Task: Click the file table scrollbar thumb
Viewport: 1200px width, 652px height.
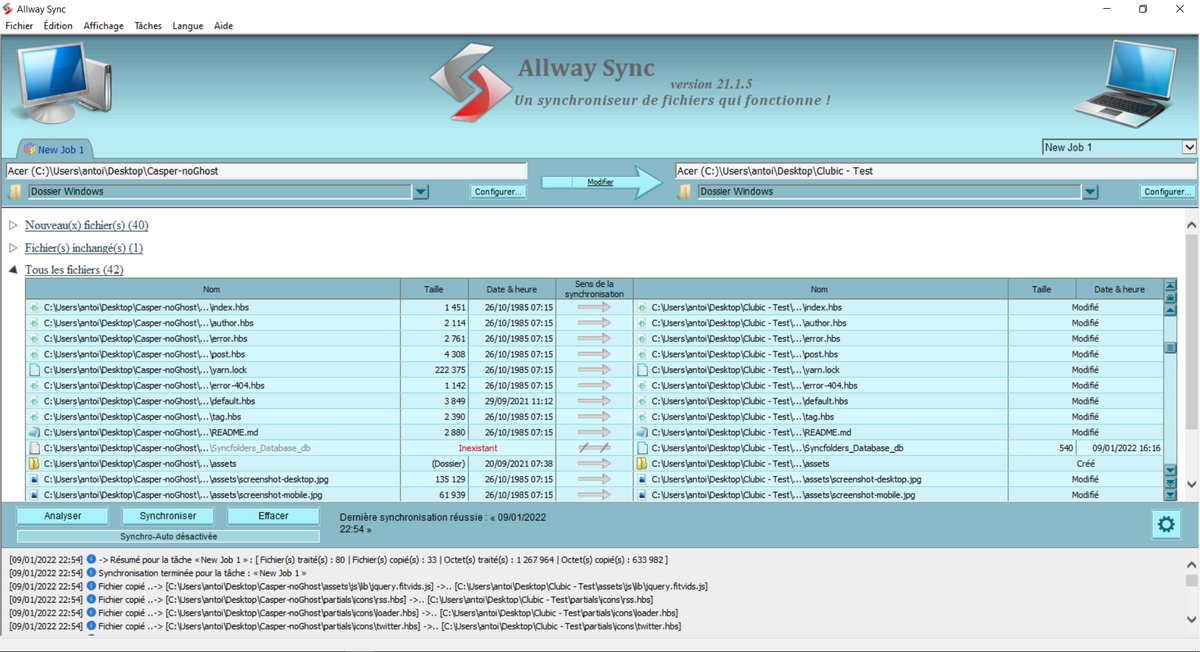Action: click(x=1170, y=348)
